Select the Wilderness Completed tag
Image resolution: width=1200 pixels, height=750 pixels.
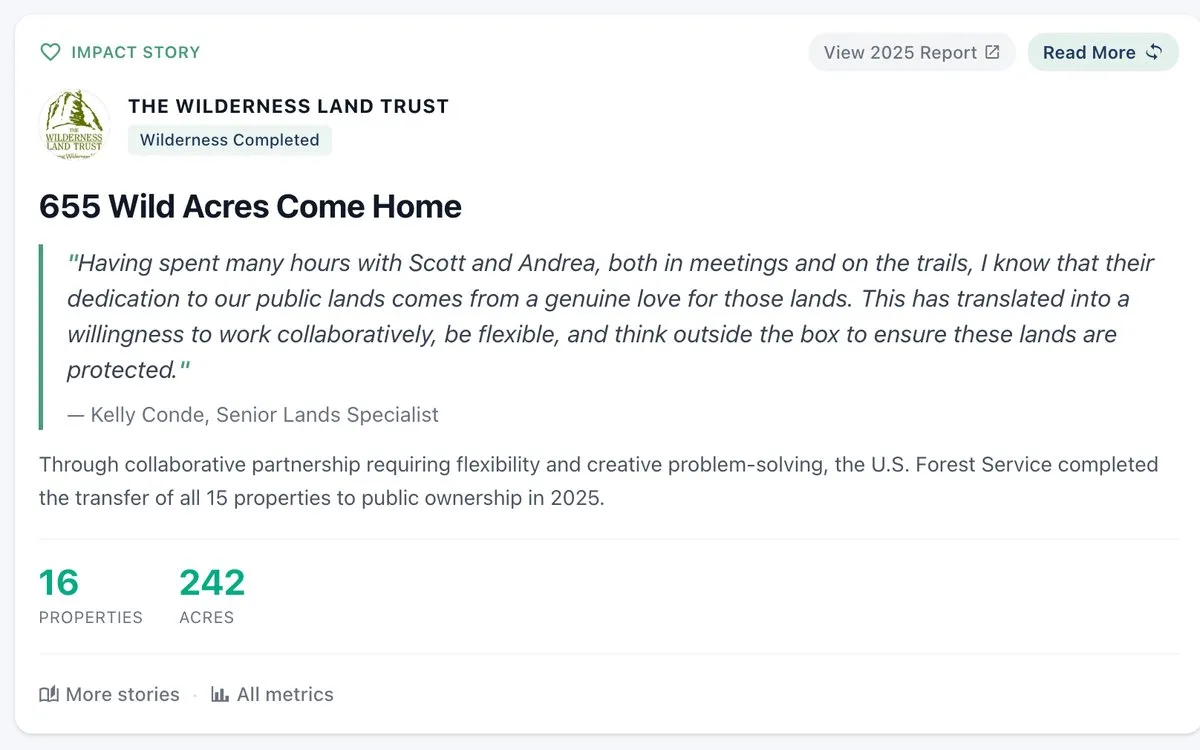click(229, 140)
